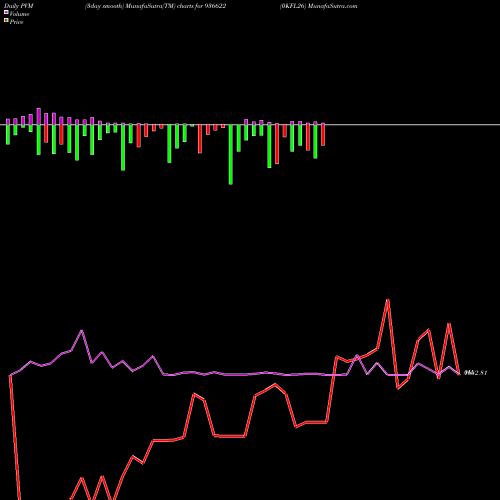
Task: Select the 'Price' legend label
Action: [x=16, y=22]
